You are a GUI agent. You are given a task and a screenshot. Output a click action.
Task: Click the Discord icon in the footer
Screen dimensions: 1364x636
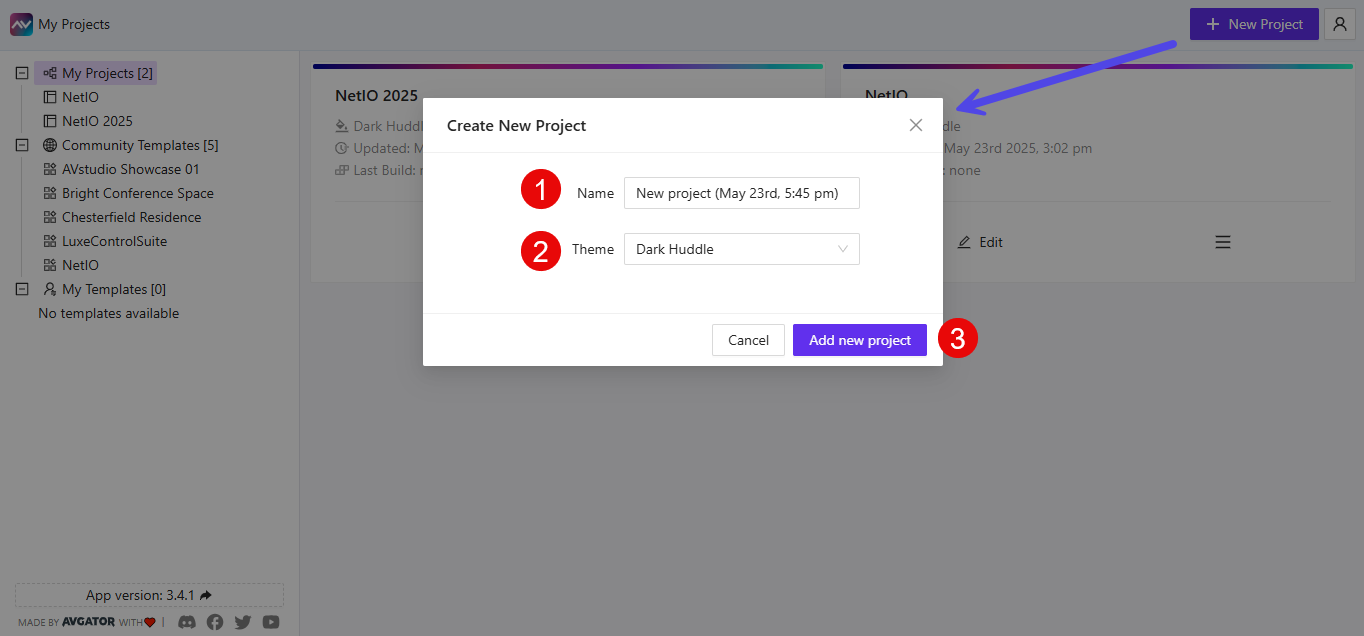(186, 622)
